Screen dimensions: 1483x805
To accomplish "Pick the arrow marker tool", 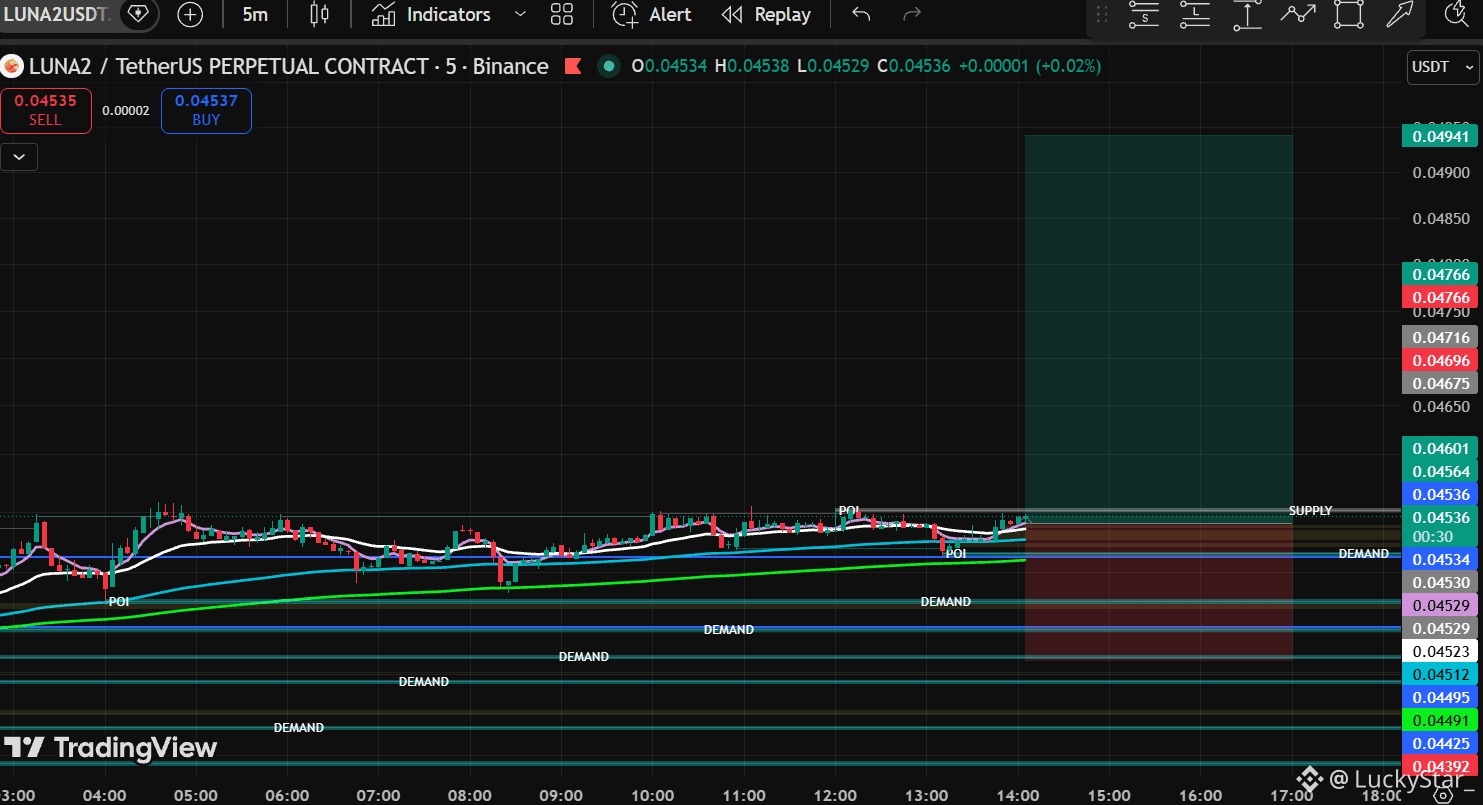I will point(1399,14).
